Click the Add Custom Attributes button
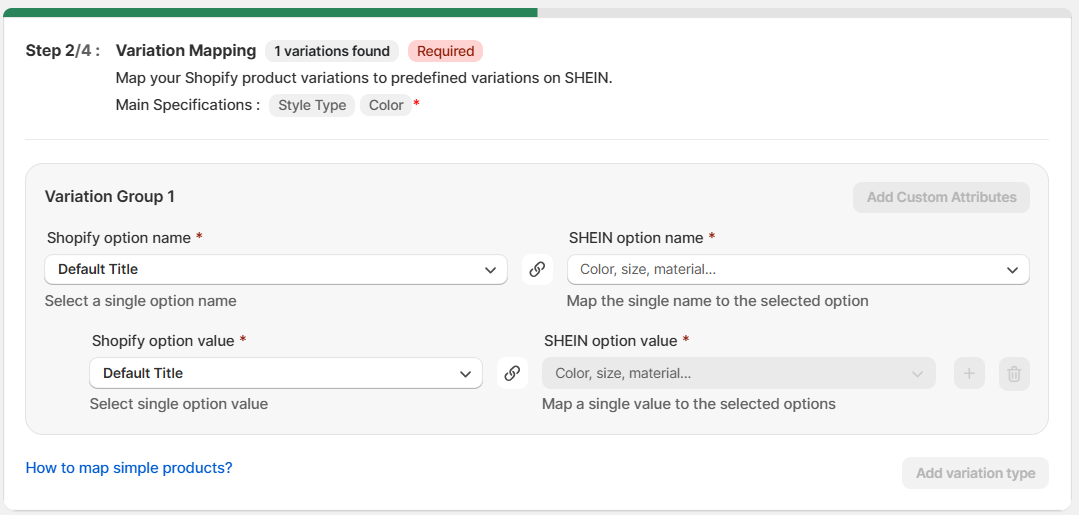The width and height of the screenshot is (1079, 515). pyautogui.click(x=941, y=198)
